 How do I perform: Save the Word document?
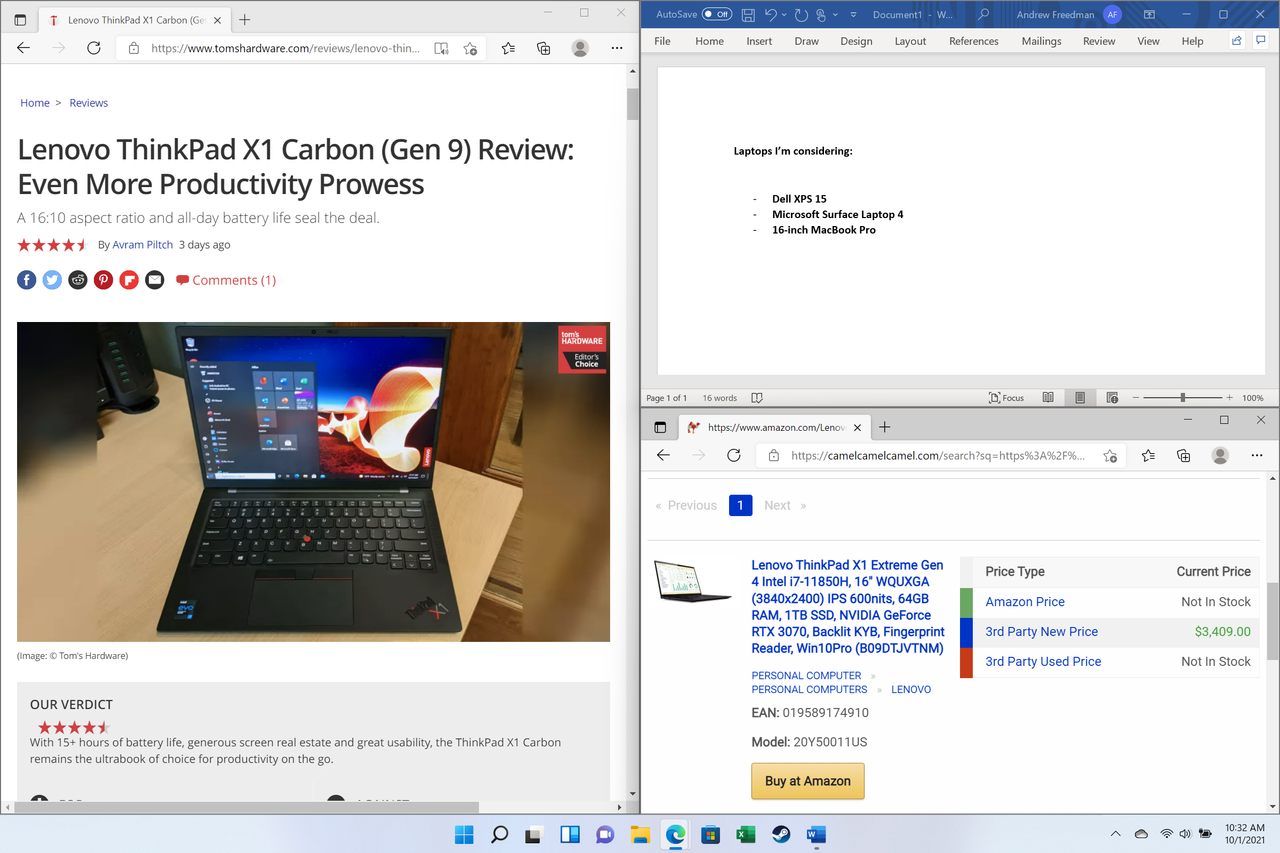pos(748,14)
